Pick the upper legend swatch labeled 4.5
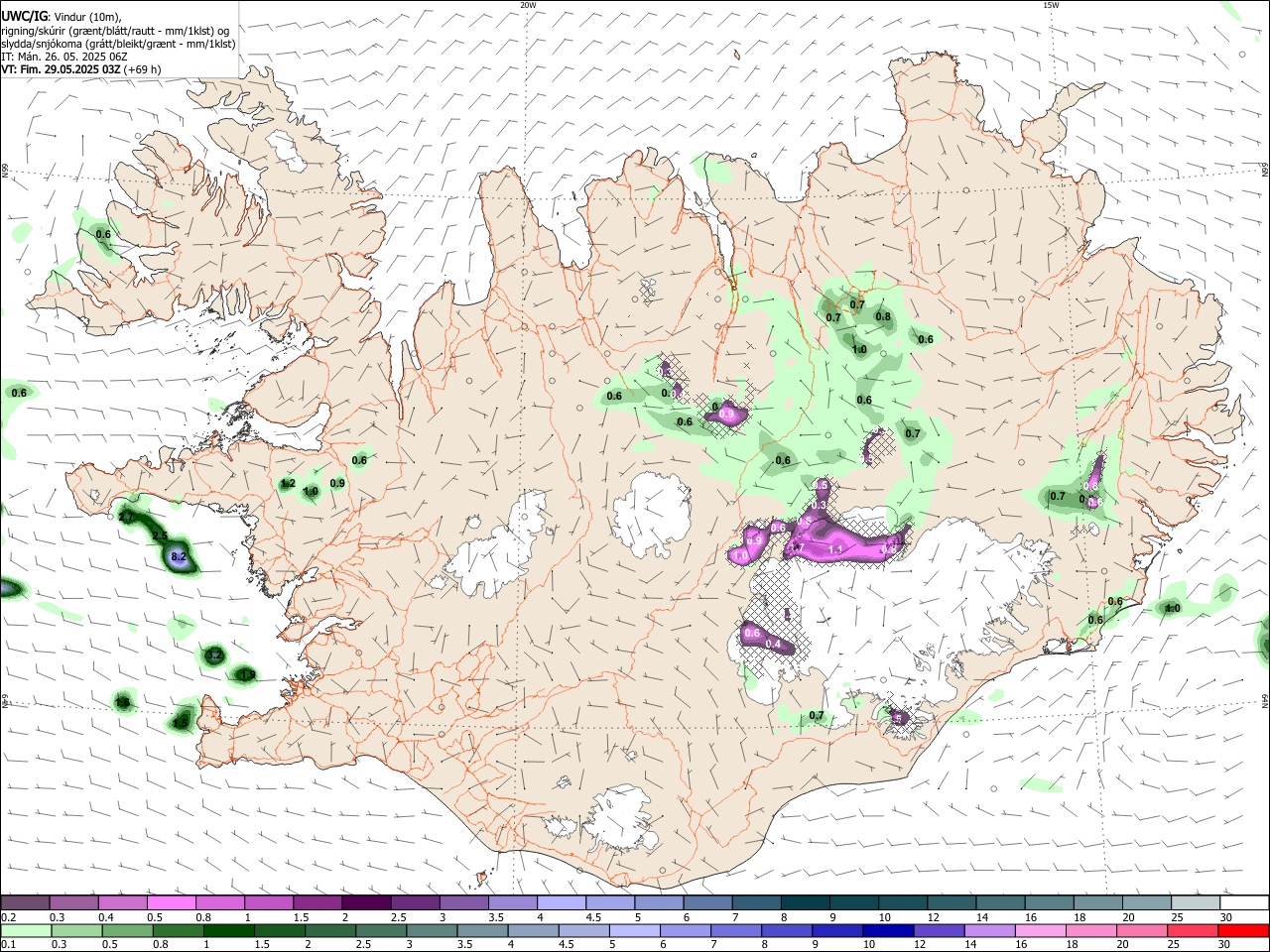 [x=610, y=903]
